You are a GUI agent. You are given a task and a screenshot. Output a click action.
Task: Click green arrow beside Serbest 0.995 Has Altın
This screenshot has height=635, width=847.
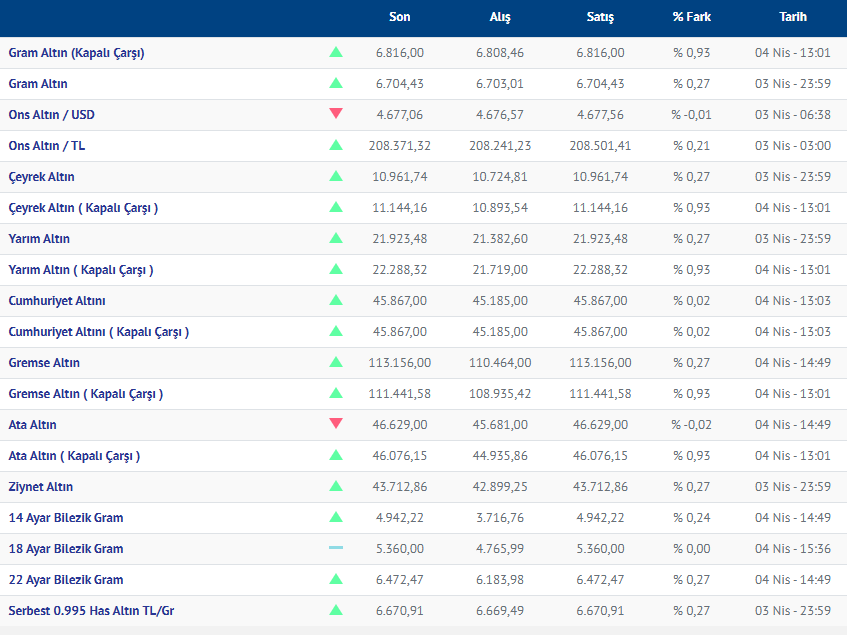pyautogui.click(x=336, y=610)
